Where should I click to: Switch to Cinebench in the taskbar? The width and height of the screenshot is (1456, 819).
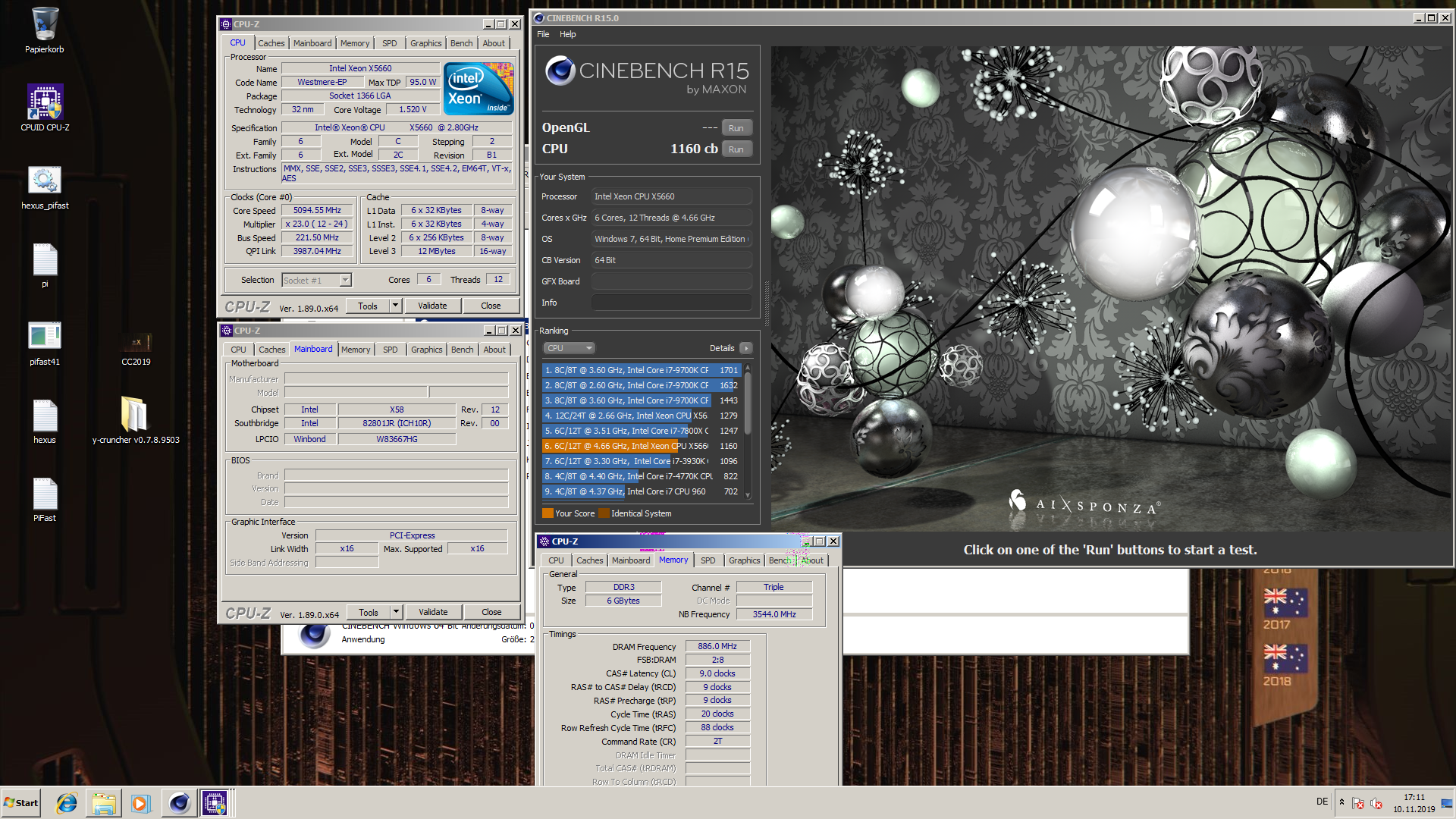click(x=179, y=803)
